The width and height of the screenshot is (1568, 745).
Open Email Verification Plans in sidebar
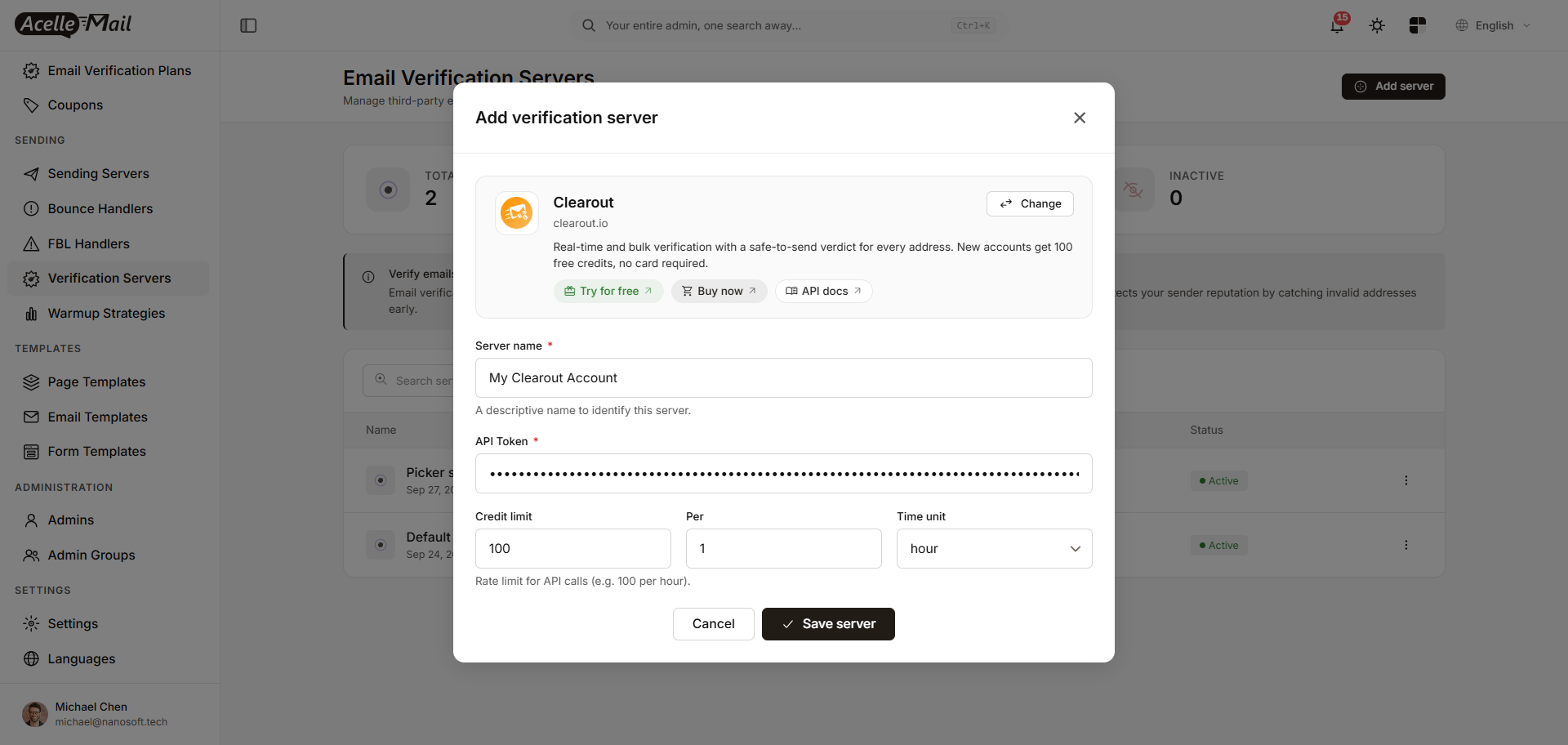pos(108,71)
